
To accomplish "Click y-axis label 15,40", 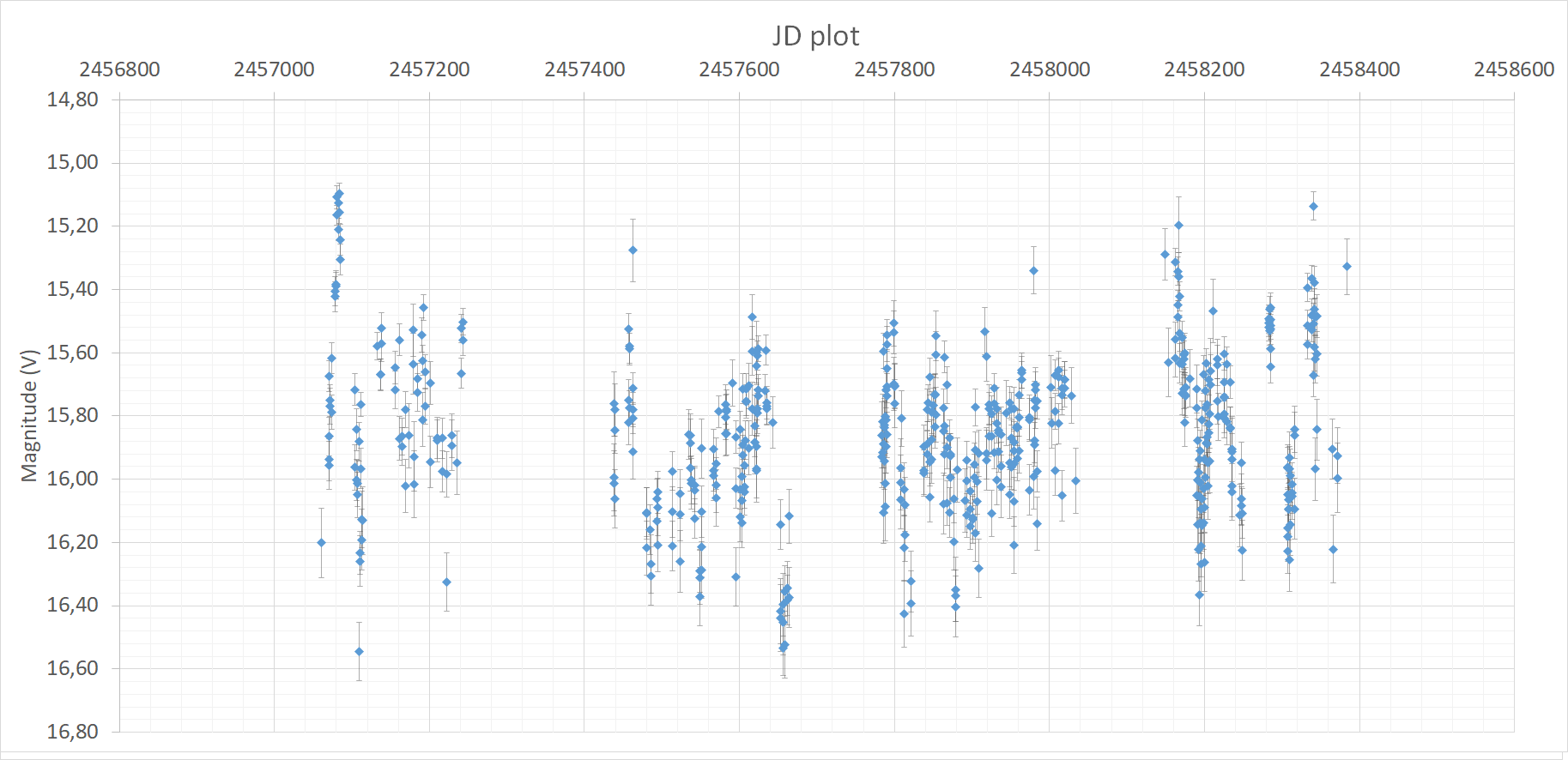I will pyautogui.click(x=73, y=289).
